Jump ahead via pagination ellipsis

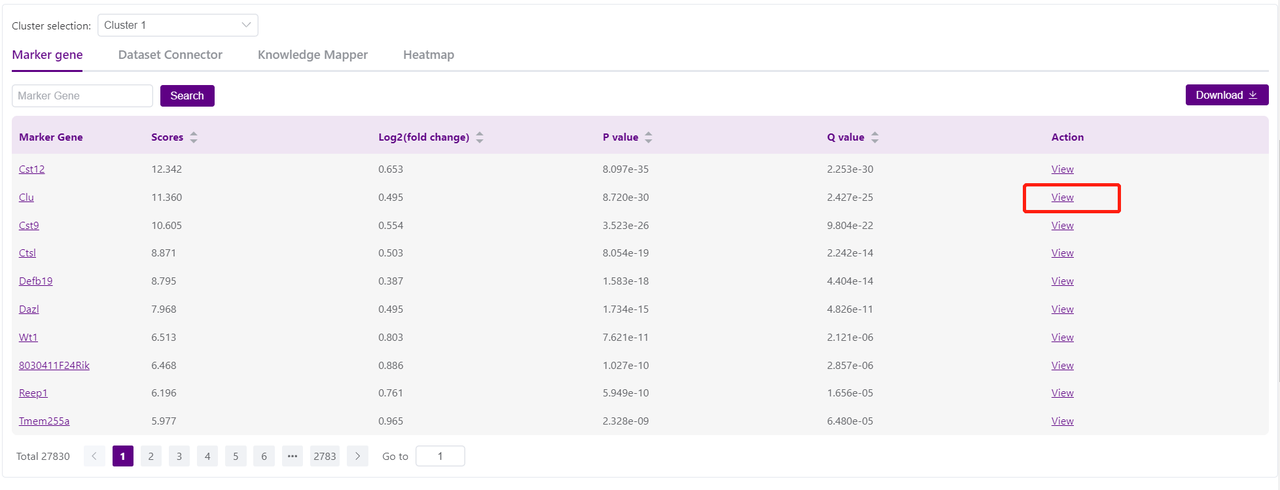pyautogui.click(x=292, y=456)
